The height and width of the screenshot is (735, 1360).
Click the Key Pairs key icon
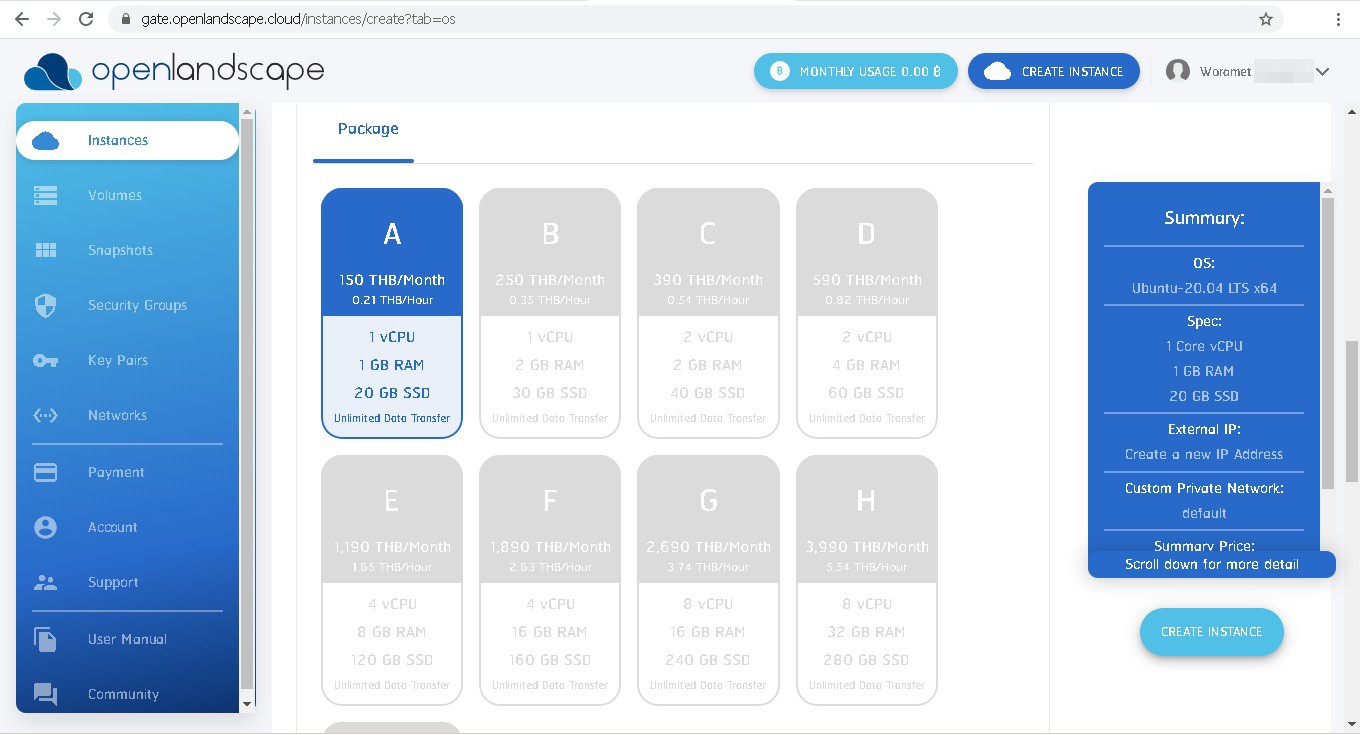[x=46, y=361]
